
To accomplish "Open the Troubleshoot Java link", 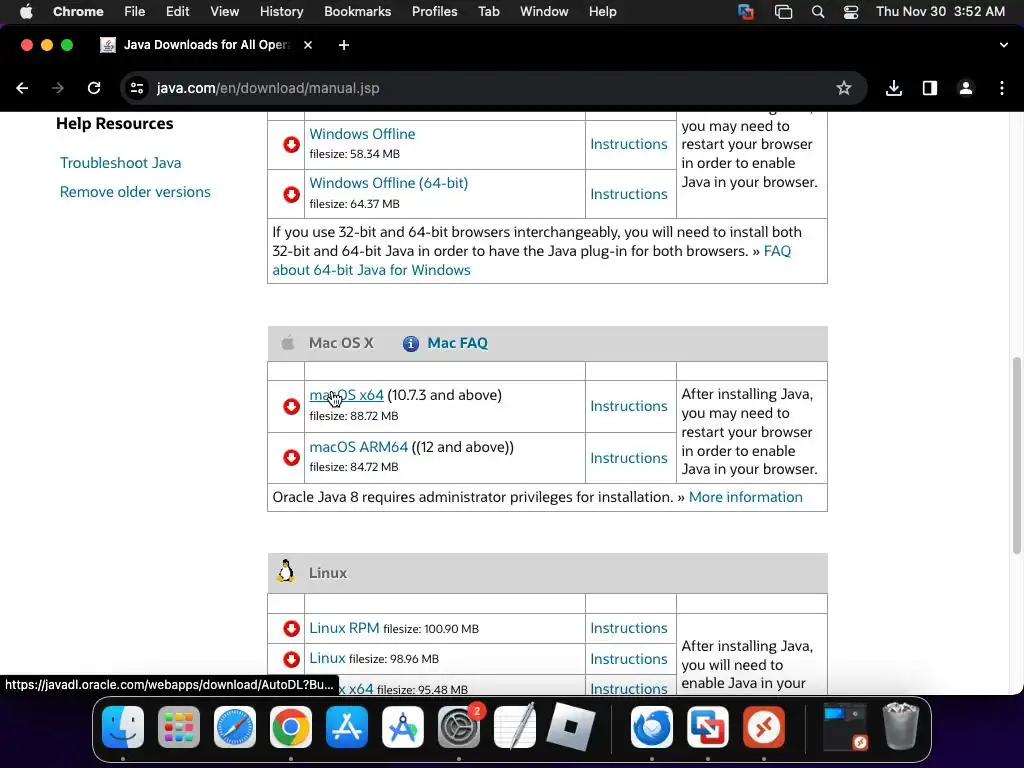I will (x=121, y=163).
